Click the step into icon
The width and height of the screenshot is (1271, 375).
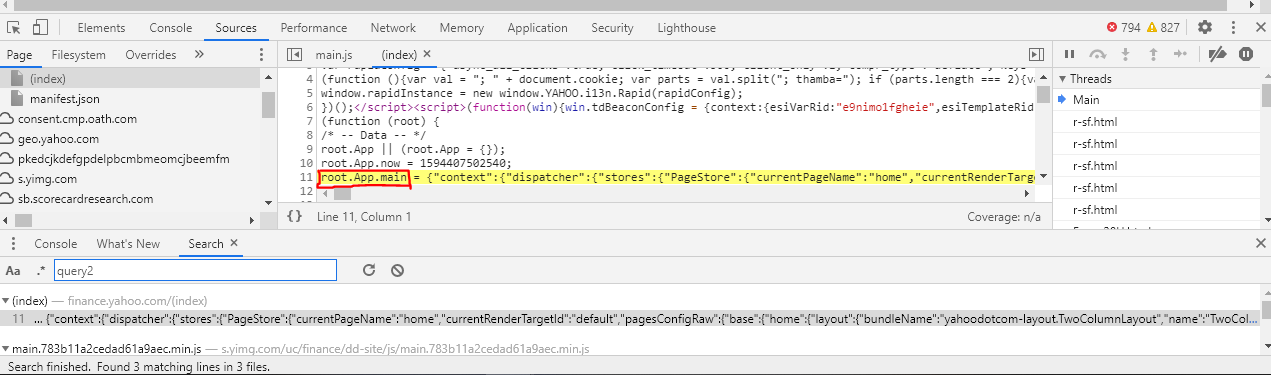coord(1126,55)
